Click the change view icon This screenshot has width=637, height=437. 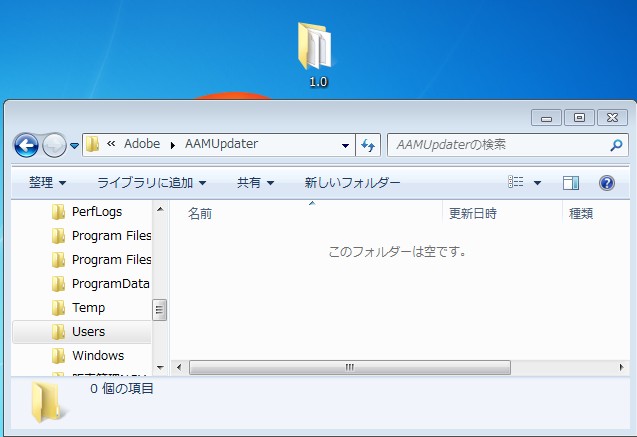(516, 183)
